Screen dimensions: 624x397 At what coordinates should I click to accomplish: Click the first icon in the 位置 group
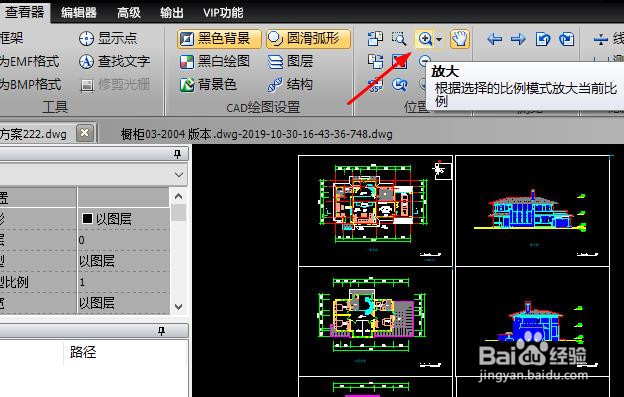click(x=375, y=39)
